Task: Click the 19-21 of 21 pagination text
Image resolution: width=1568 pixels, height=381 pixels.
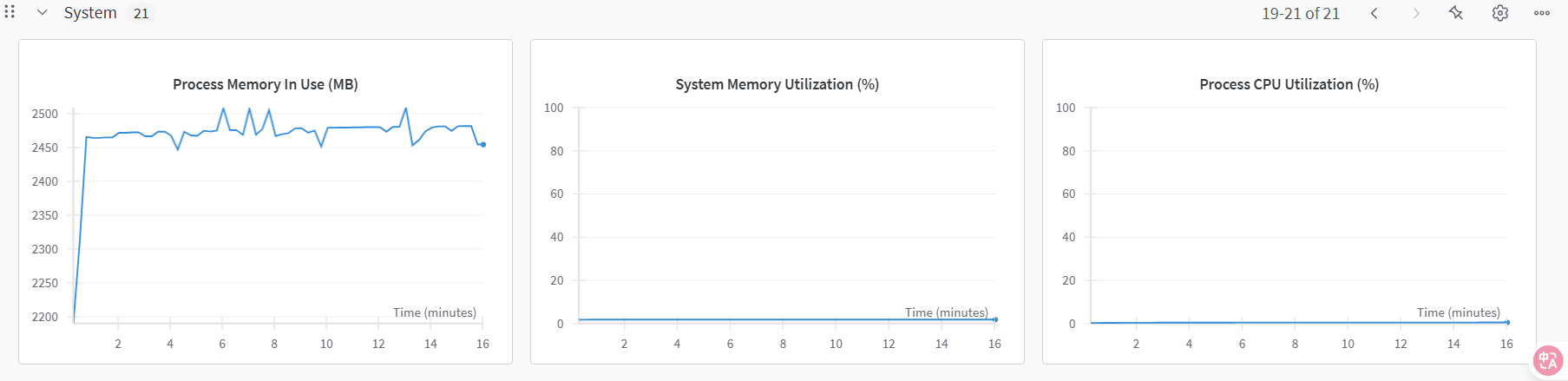Action: coord(1301,14)
